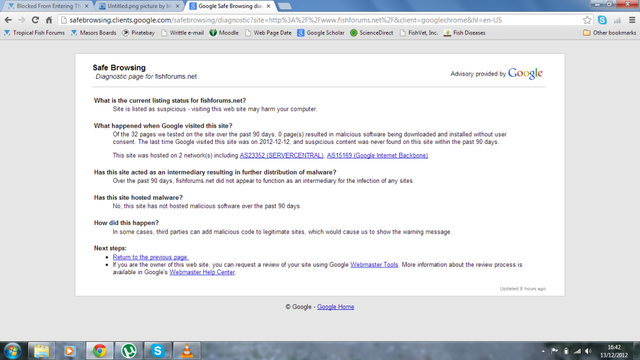Open the Moodle bookmark

[x=224, y=33]
